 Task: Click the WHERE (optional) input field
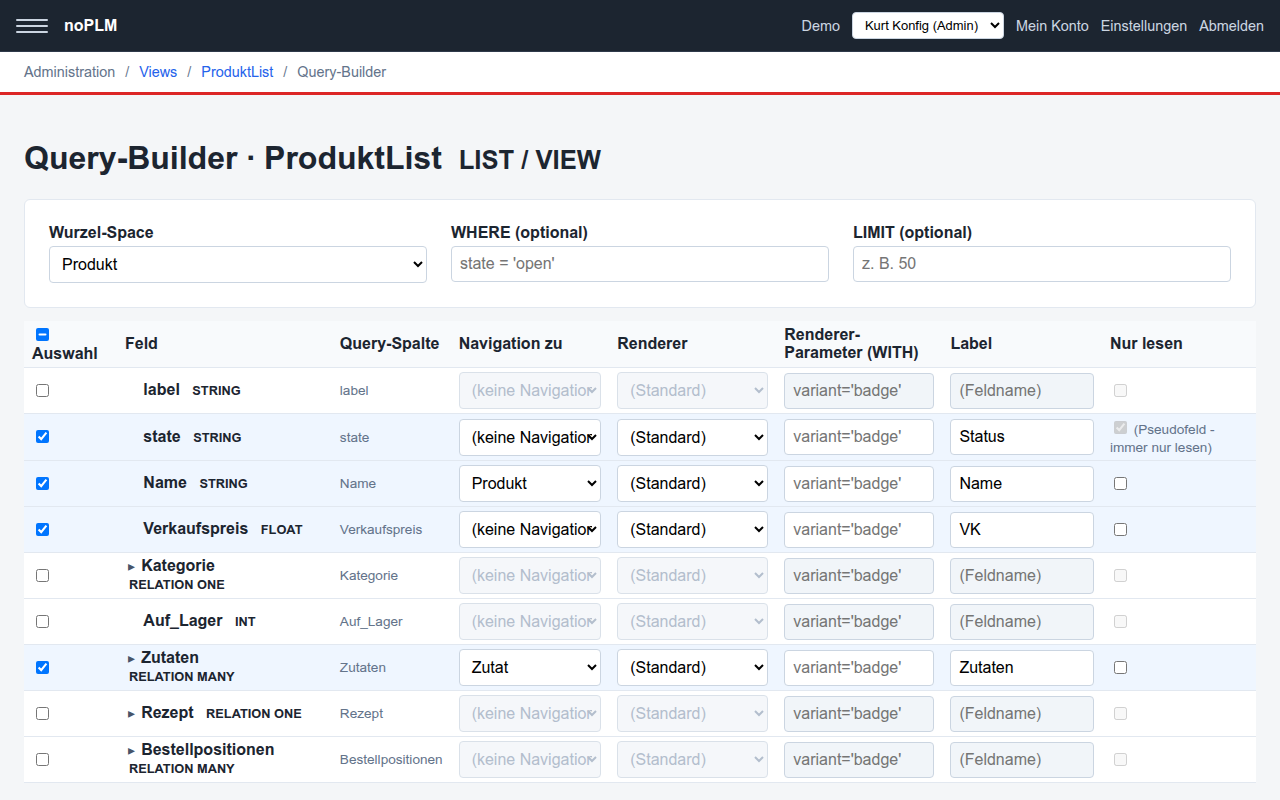[640, 264]
